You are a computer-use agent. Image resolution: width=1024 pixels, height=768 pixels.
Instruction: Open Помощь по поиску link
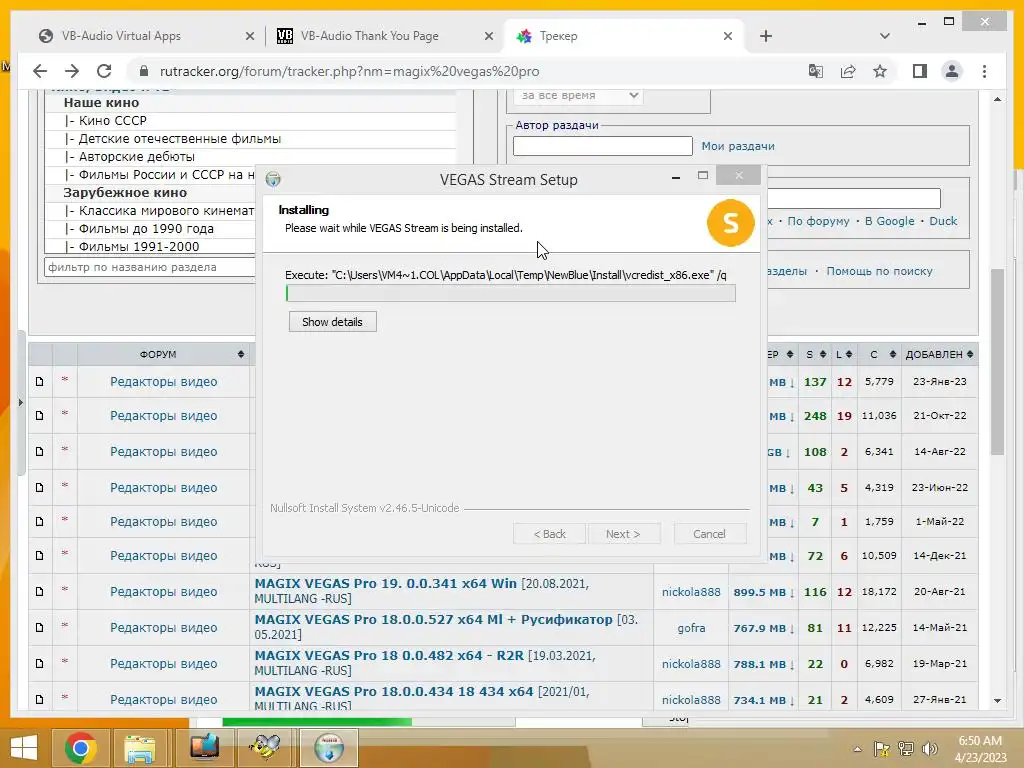pyautogui.click(x=879, y=270)
